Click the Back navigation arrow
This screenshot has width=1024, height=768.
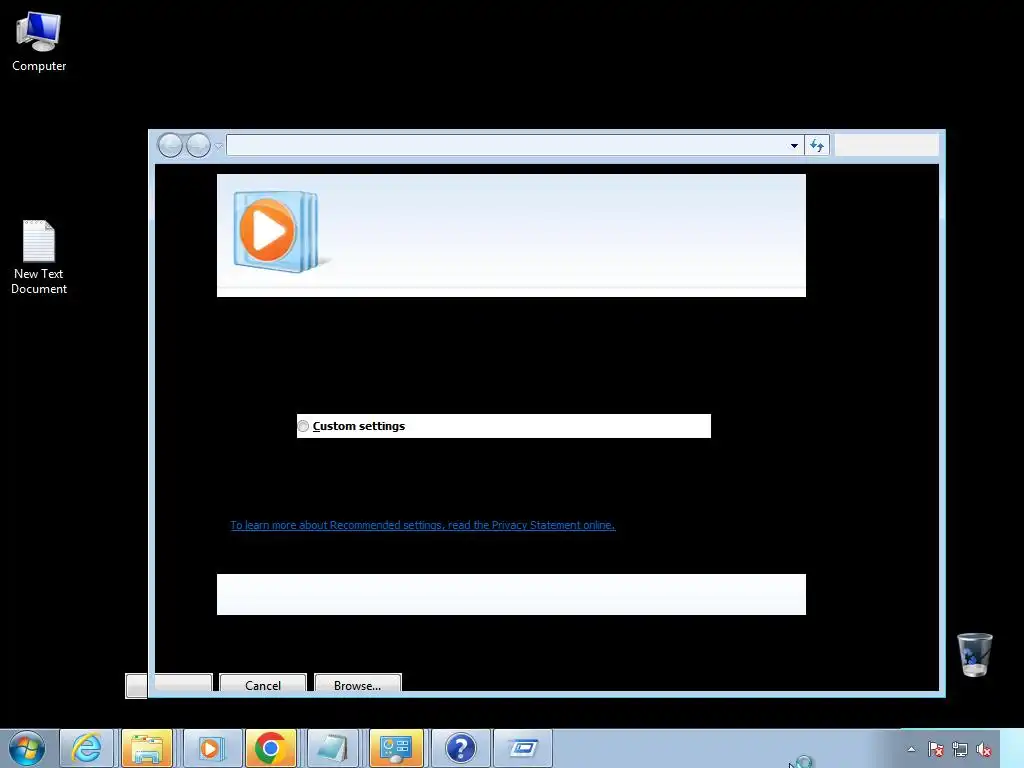pyautogui.click(x=170, y=145)
